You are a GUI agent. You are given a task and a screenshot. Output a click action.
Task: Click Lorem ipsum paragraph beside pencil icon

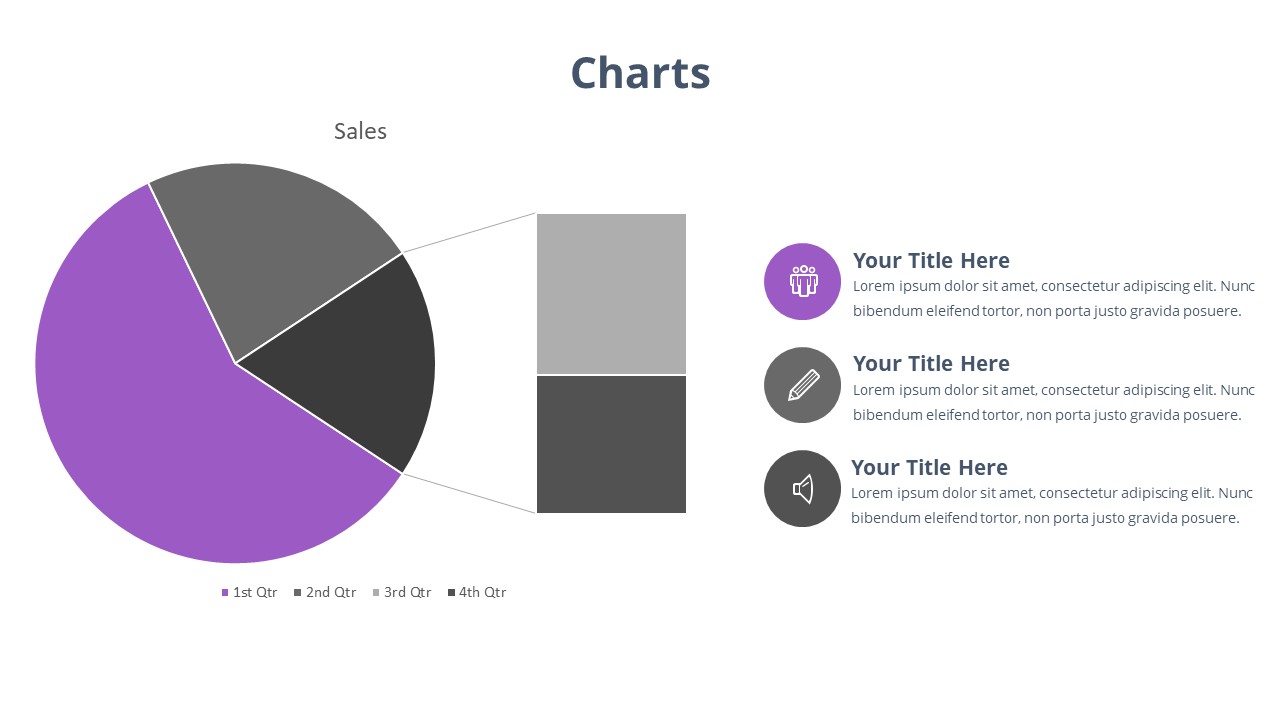pyautogui.click(x=1053, y=402)
